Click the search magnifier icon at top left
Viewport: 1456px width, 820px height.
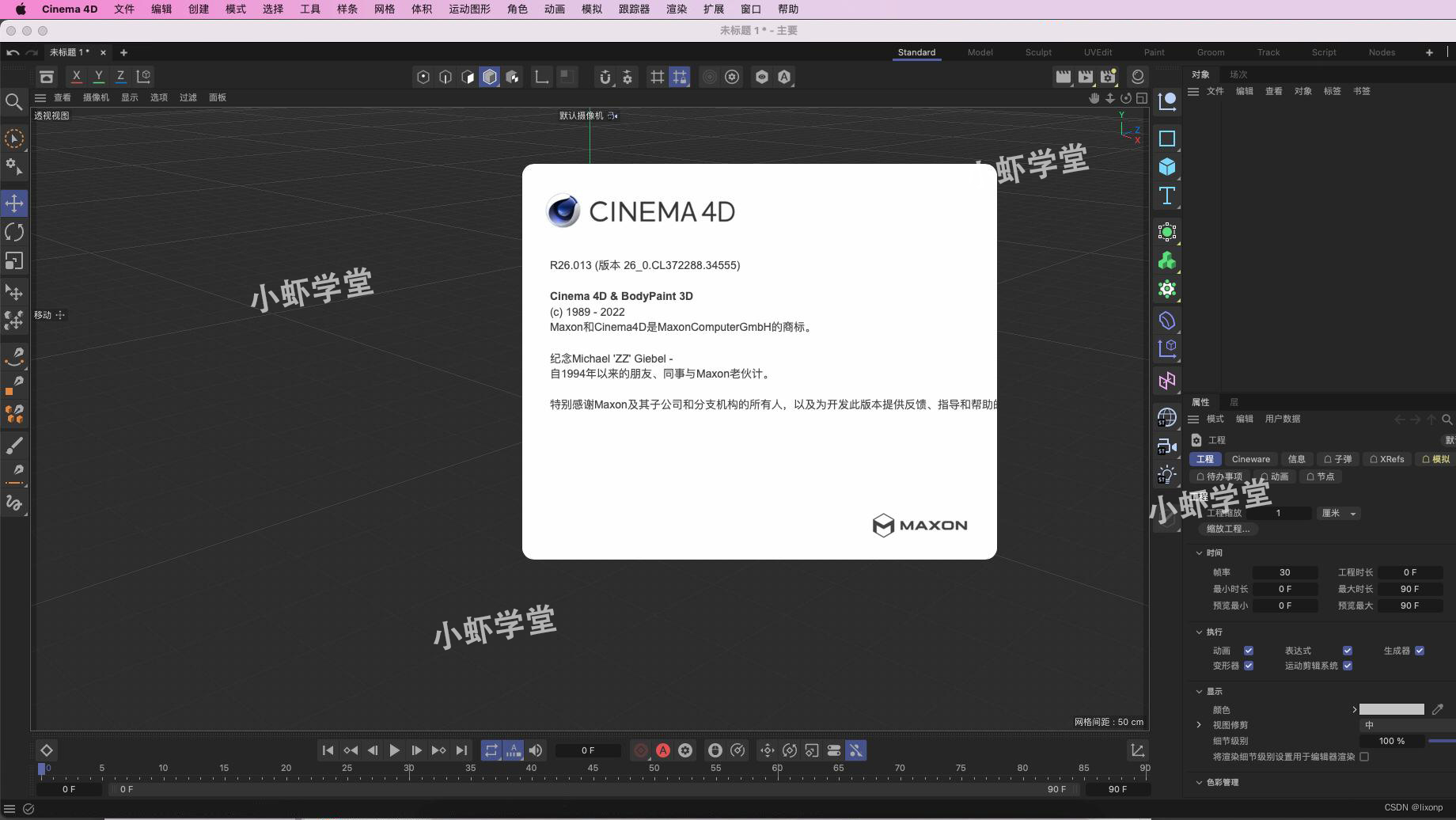13,102
